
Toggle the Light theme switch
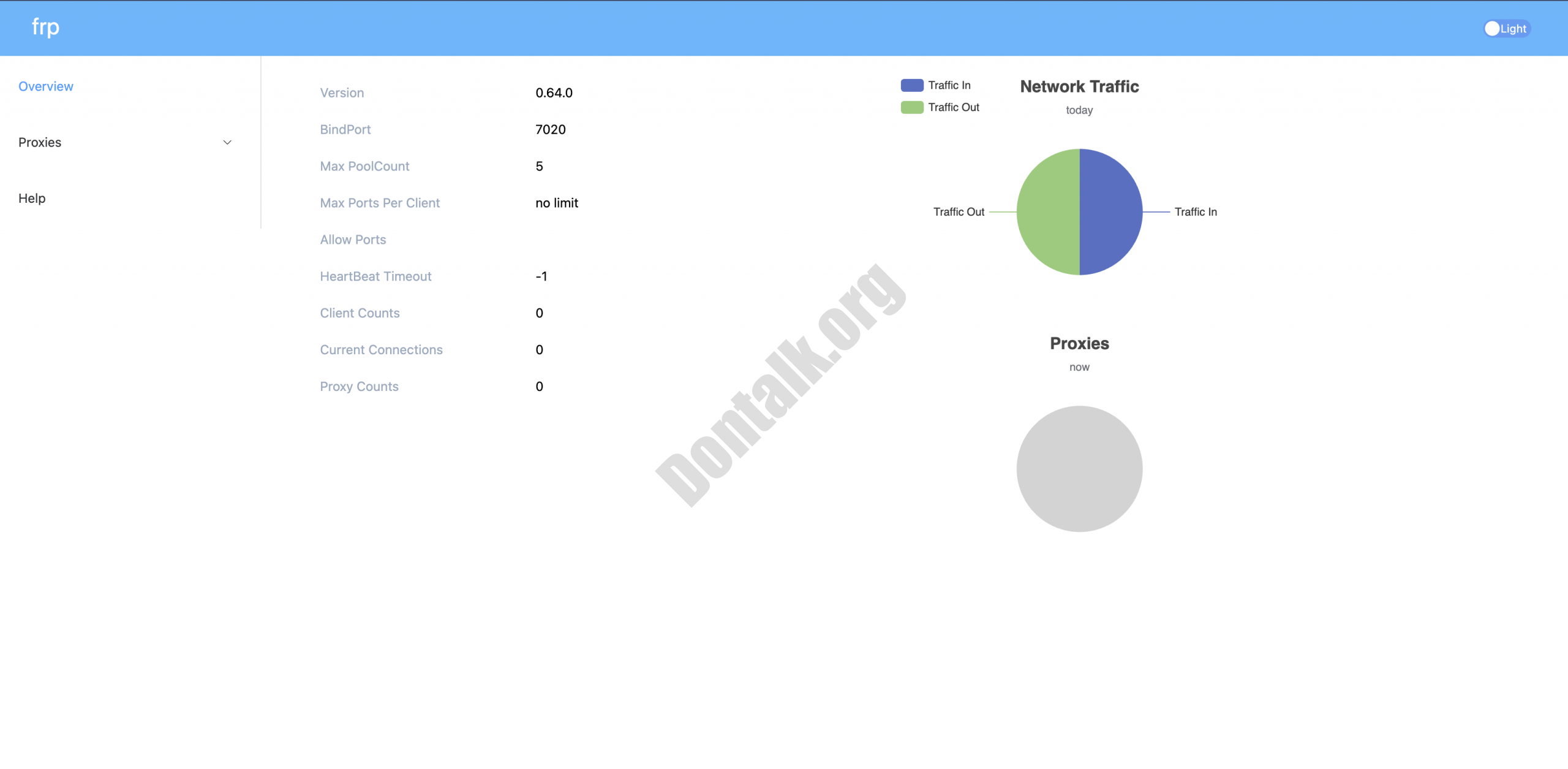tap(1506, 29)
